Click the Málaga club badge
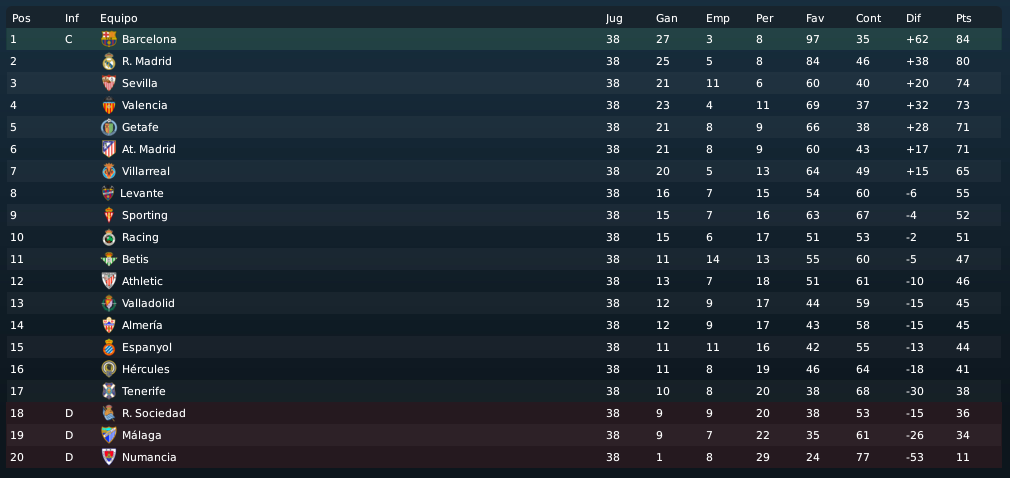The image size is (1010, 478). point(109,435)
